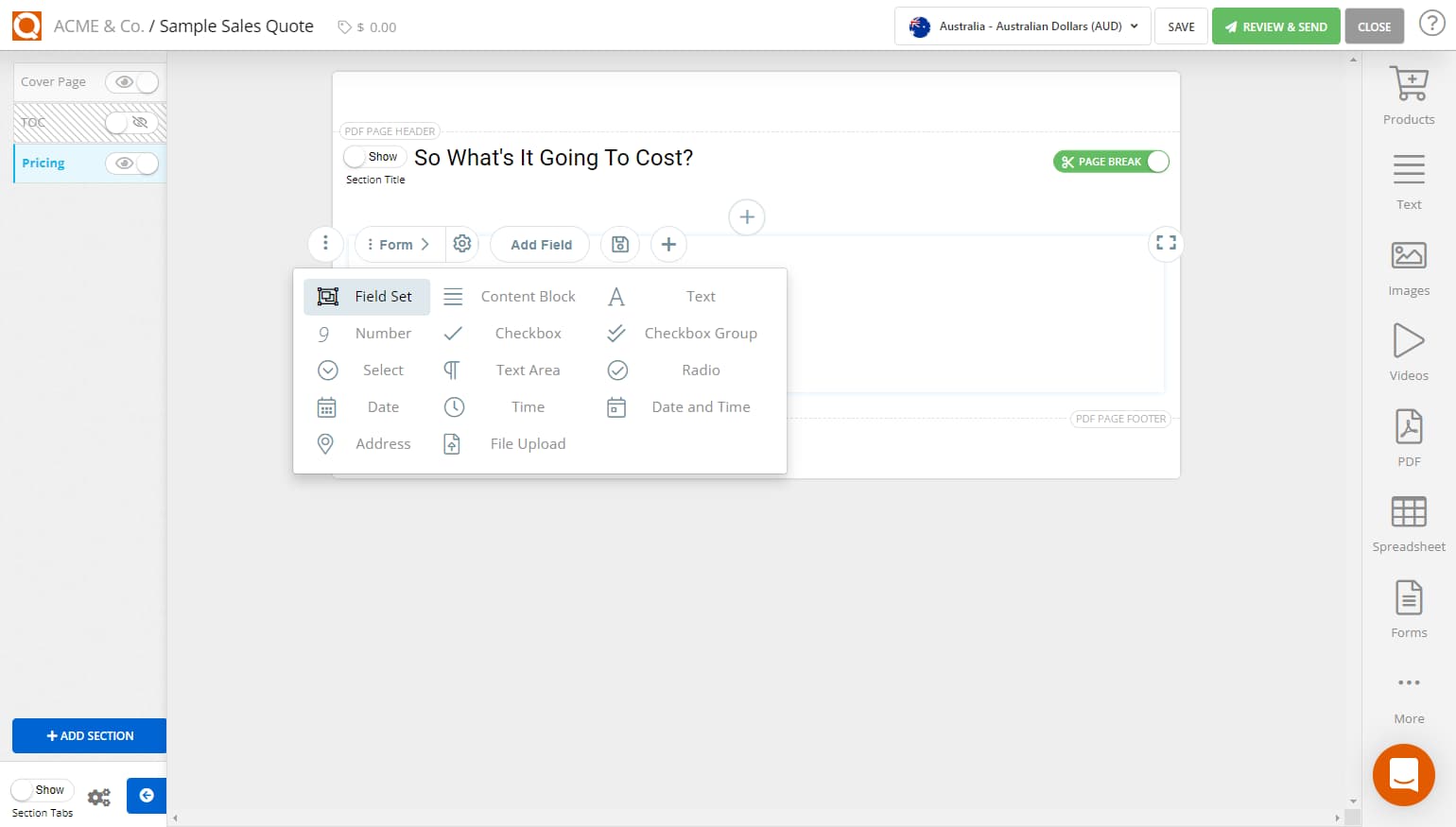1456x827 pixels.
Task: Open the Australia currency dropdown
Action: [x=1021, y=26]
